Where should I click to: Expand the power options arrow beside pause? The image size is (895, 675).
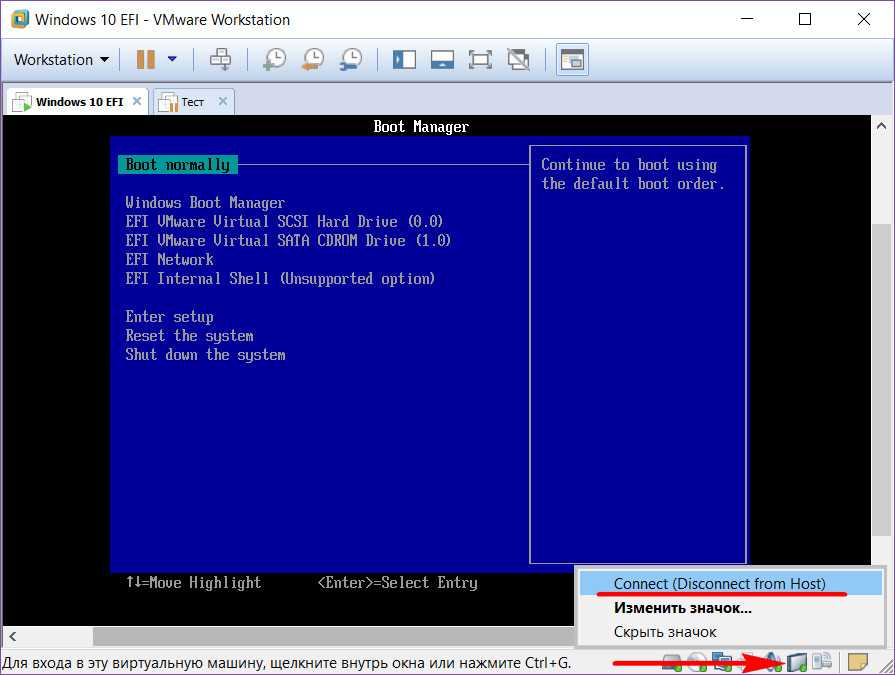[172, 60]
